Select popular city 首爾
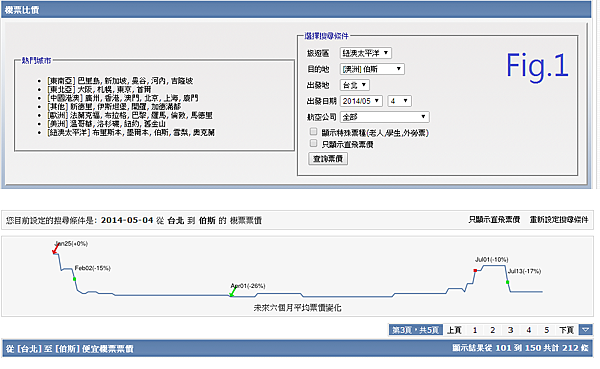Image resolution: width=600 pixels, height=369 pixels. [144, 89]
